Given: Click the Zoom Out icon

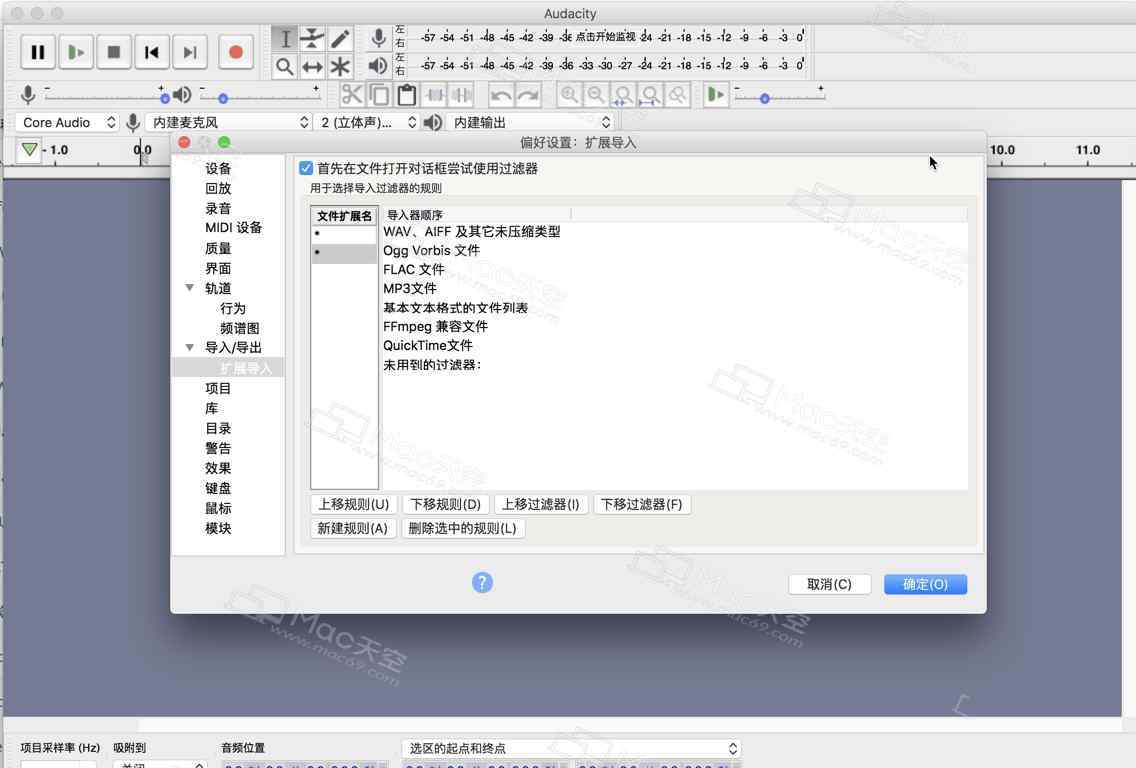Looking at the screenshot, I should tap(596, 95).
